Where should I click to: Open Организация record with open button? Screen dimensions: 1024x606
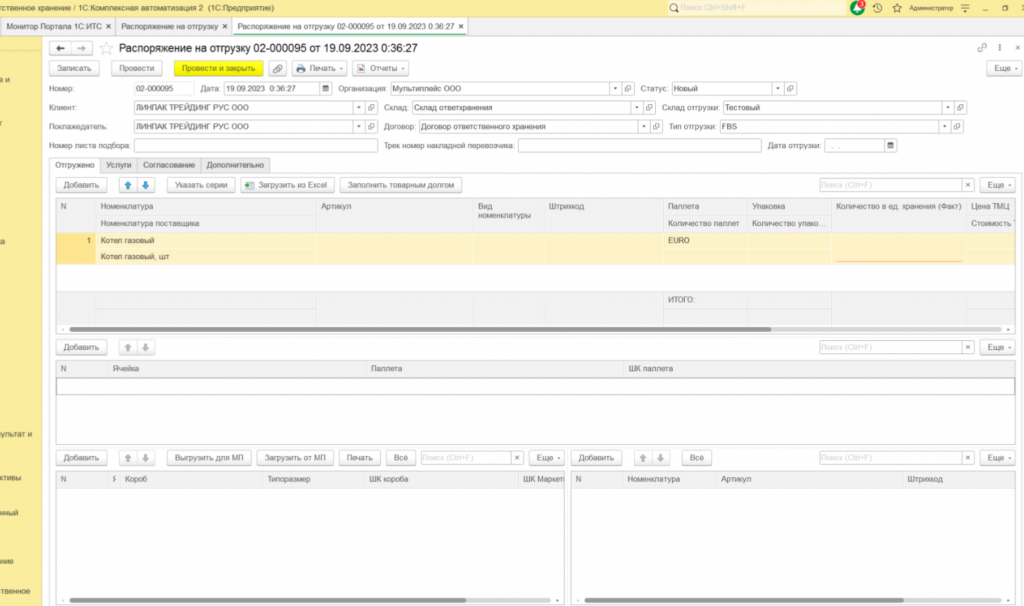point(628,88)
